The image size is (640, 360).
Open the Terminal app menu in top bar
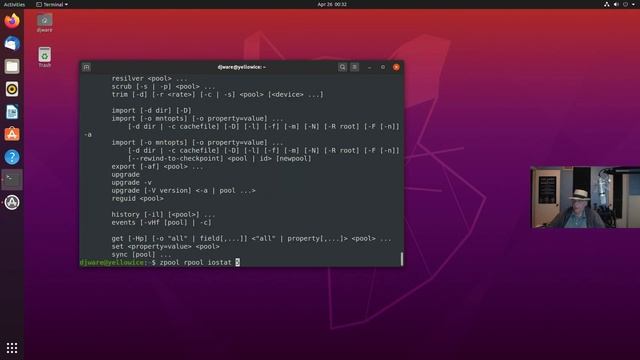pyautogui.click(x=52, y=4)
